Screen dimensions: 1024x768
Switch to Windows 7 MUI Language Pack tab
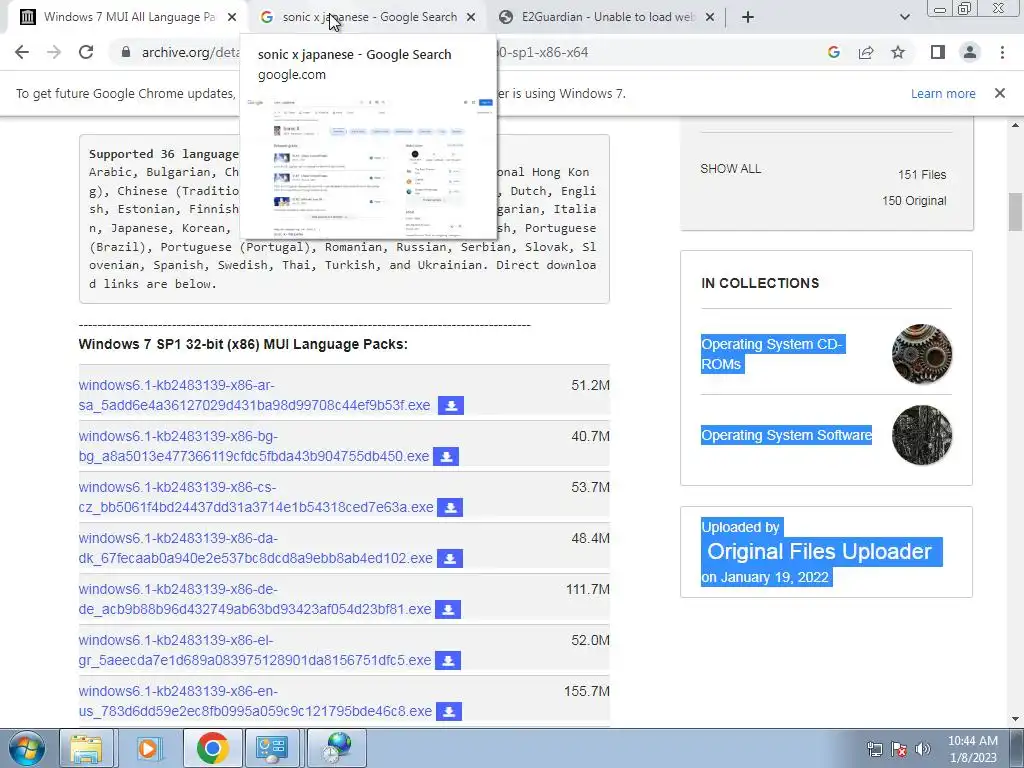(x=129, y=17)
